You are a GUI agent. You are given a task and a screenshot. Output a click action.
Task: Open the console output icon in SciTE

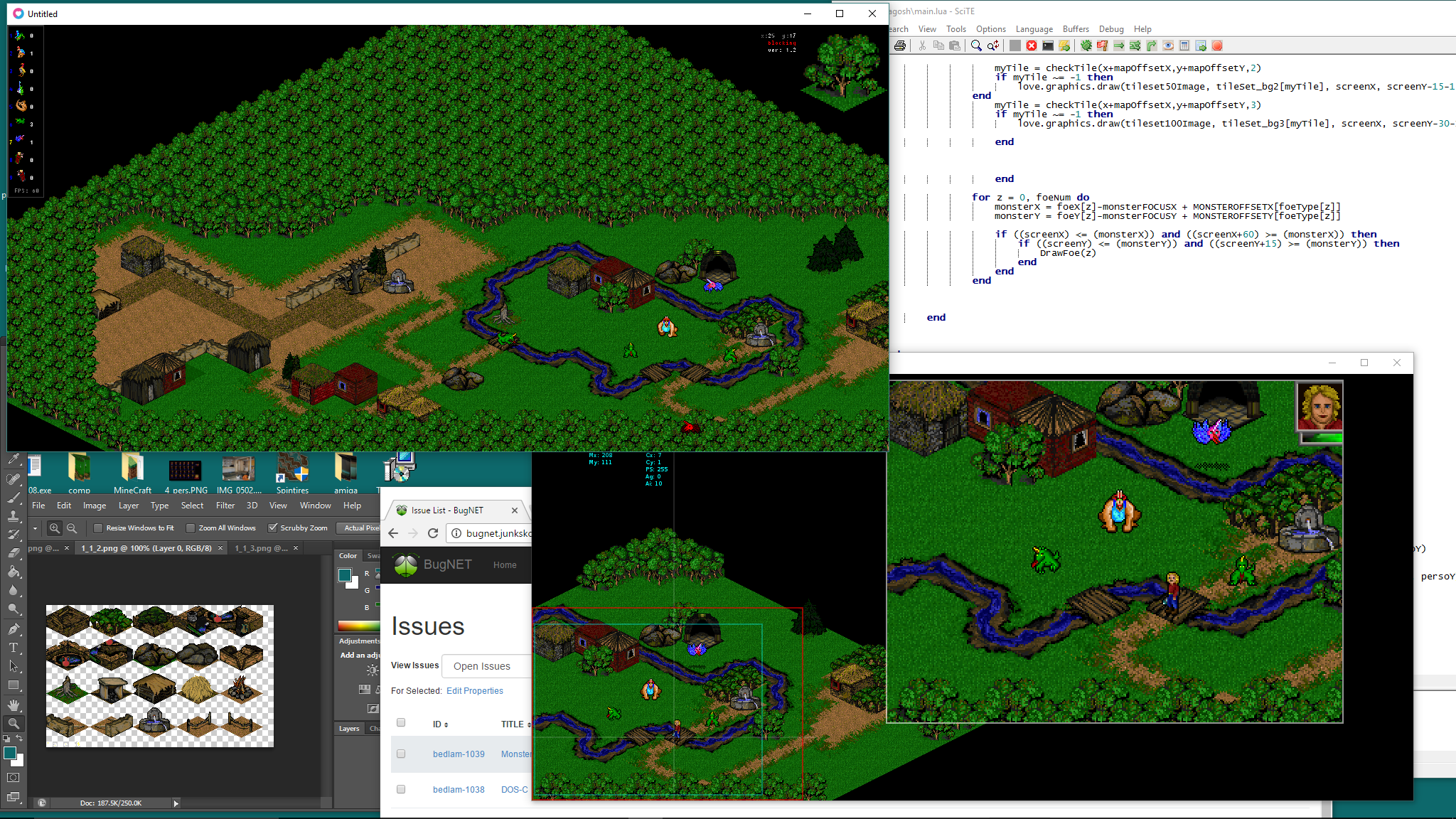(x=1048, y=45)
